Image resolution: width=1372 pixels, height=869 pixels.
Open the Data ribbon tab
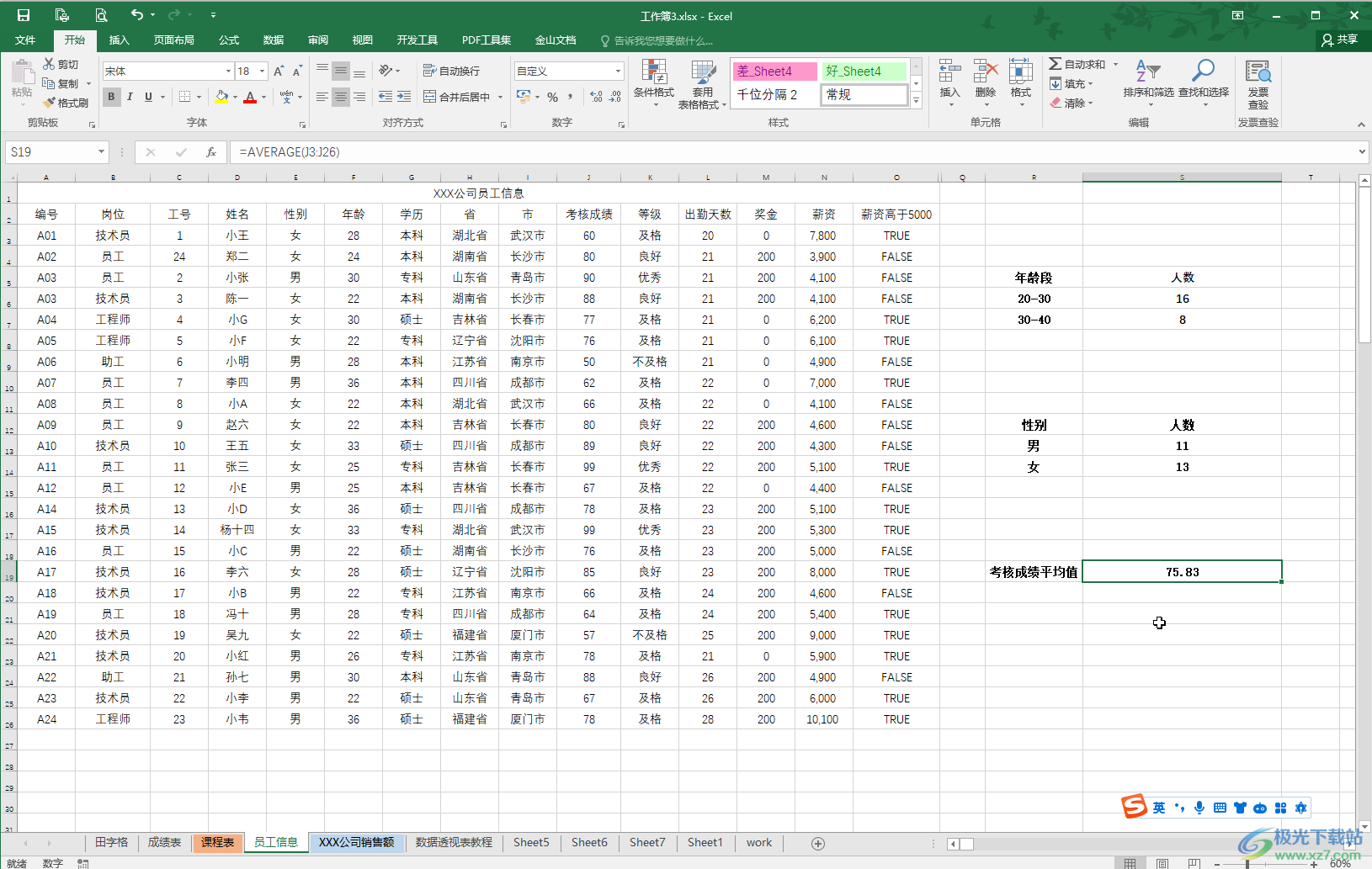click(x=273, y=40)
